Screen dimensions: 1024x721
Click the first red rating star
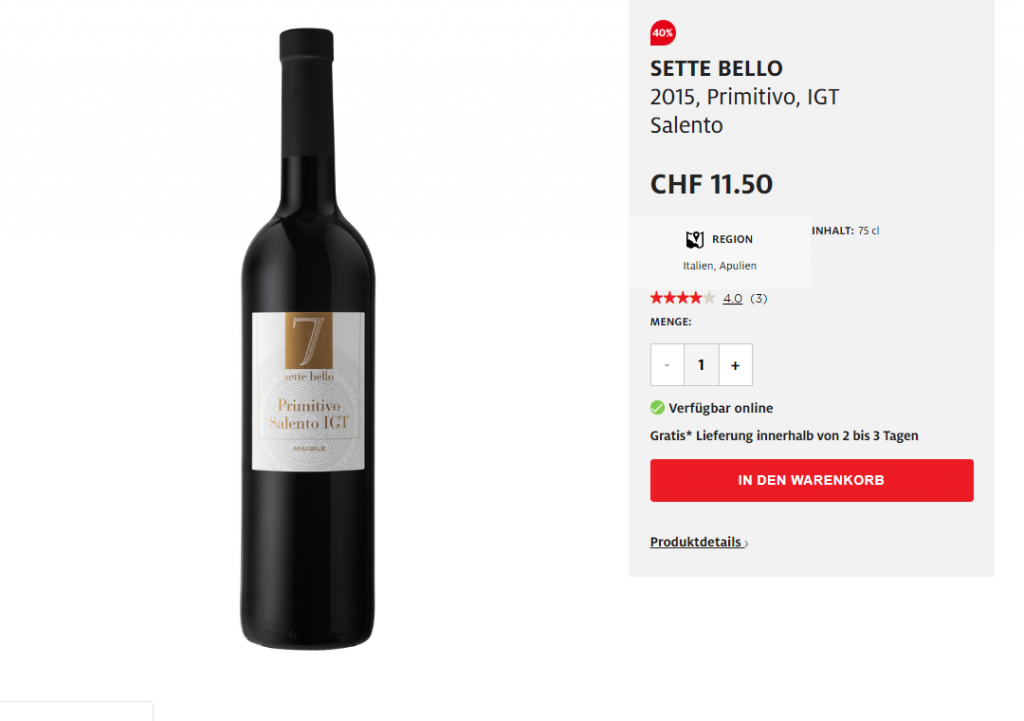pyautogui.click(x=657, y=298)
